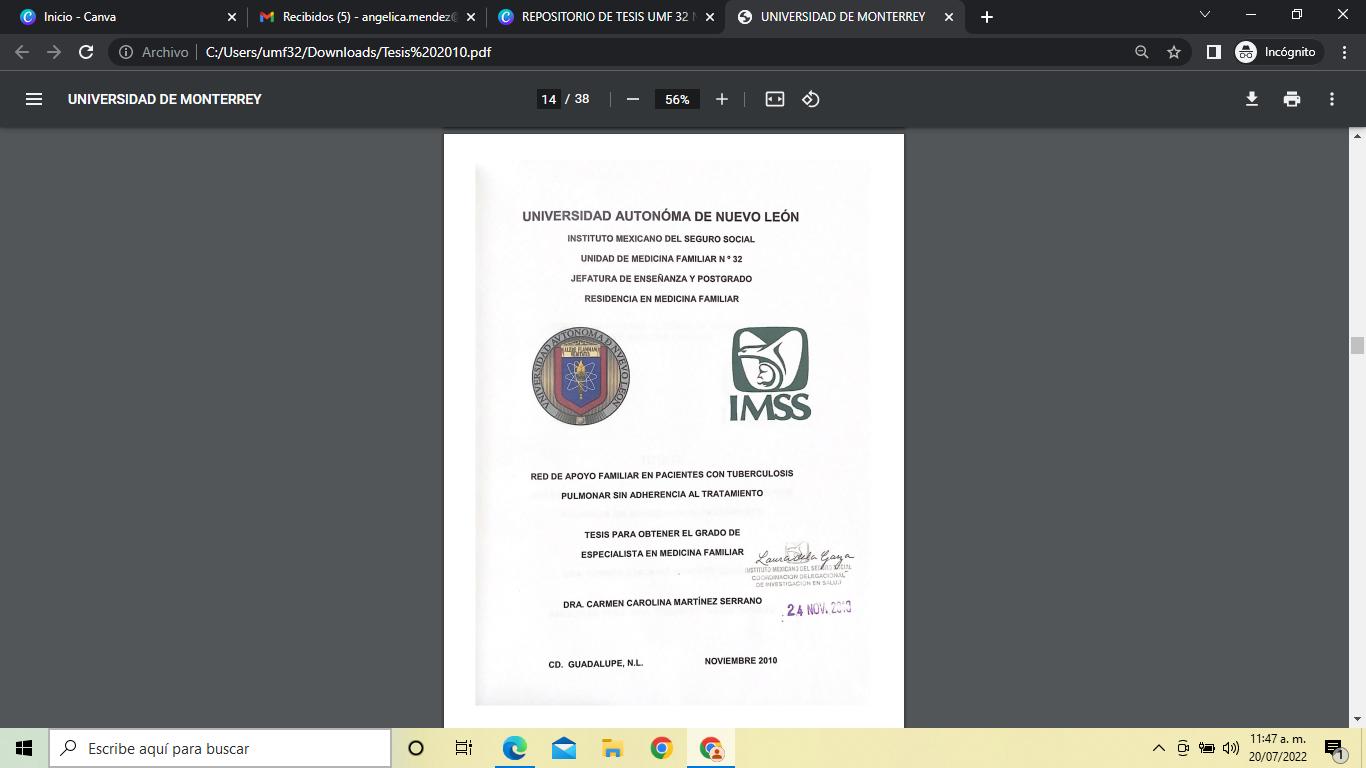Click the IMSS logo on the page
The width and height of the screenshot is (1366, 768).
click(770, 373)
